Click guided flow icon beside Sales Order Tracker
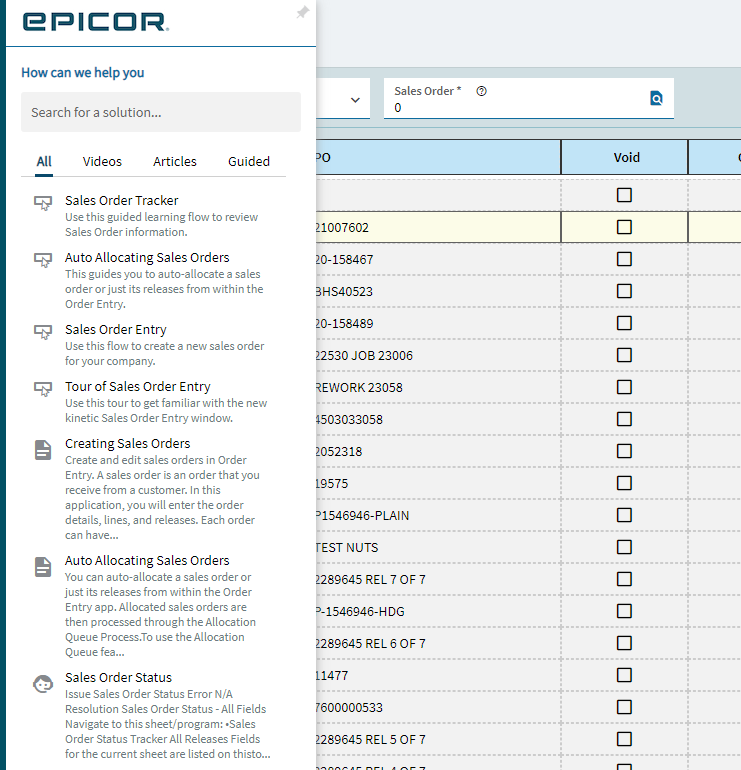 [x=43, y=202]
